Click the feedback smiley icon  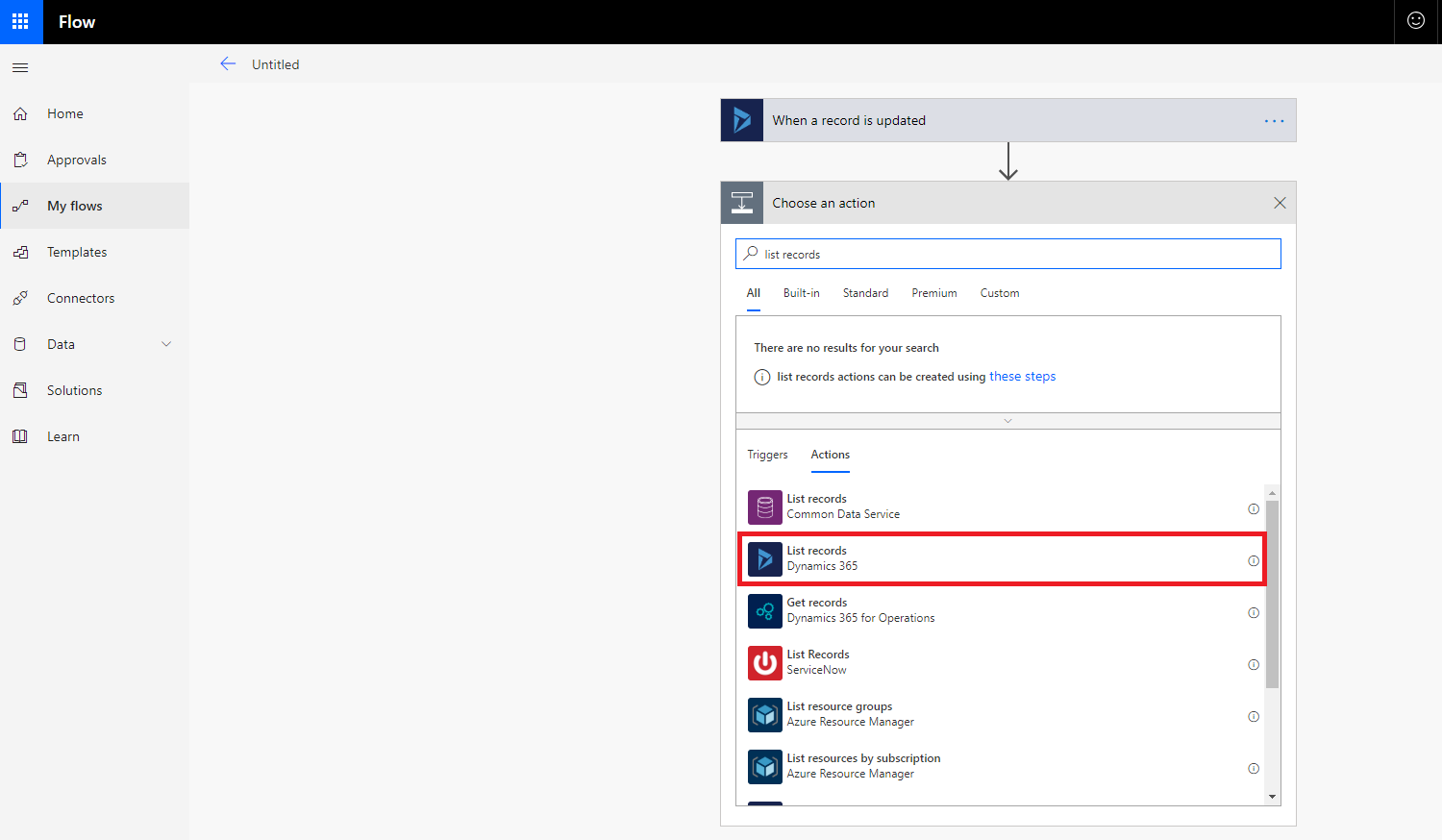pos(1416,20)
